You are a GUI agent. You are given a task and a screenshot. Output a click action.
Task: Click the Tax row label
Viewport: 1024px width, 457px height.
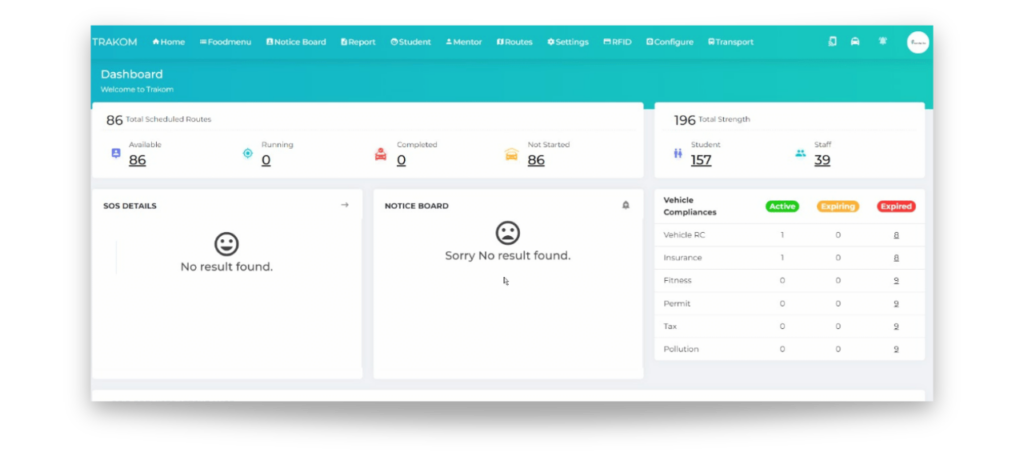point(670,326)
